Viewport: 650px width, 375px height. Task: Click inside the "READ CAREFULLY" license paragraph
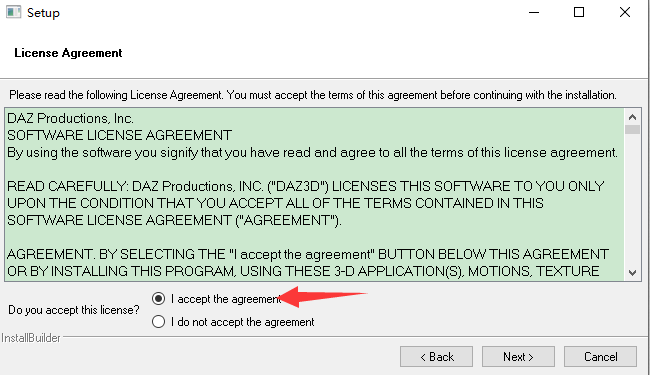tap(306, 203)
